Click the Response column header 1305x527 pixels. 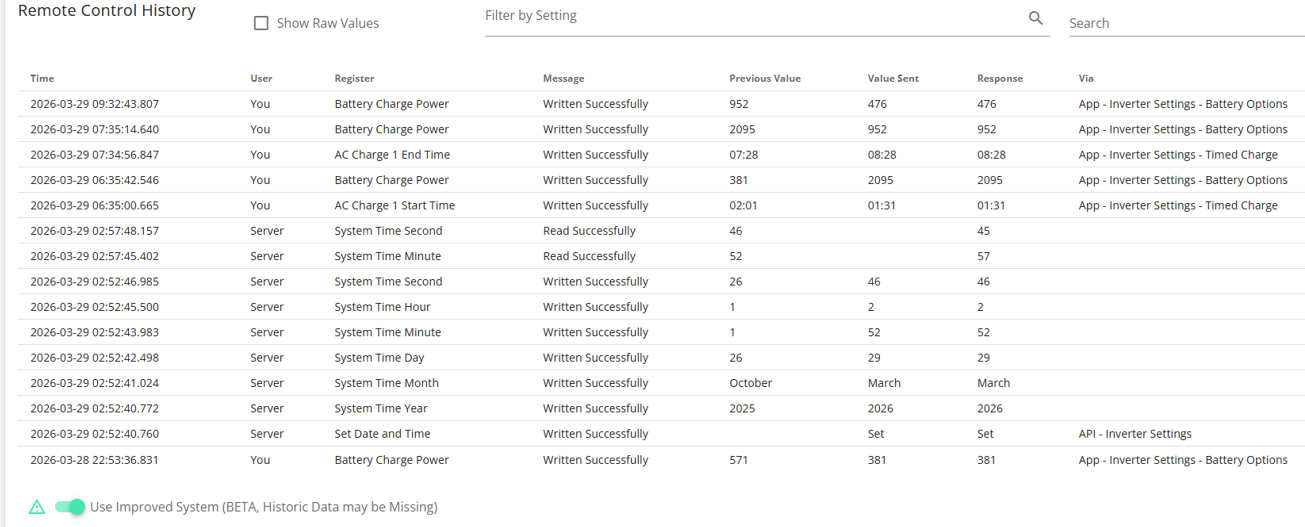coord(1000,78)
